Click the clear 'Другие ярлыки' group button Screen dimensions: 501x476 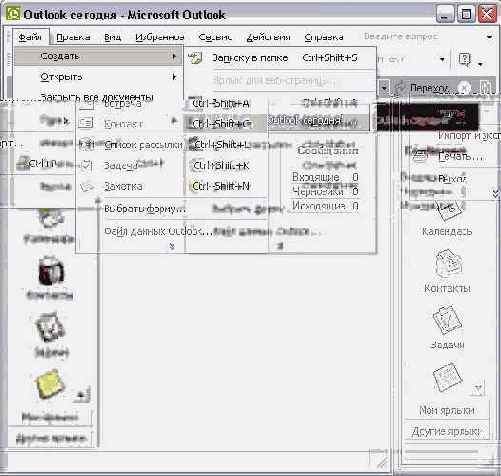[447, 431]
